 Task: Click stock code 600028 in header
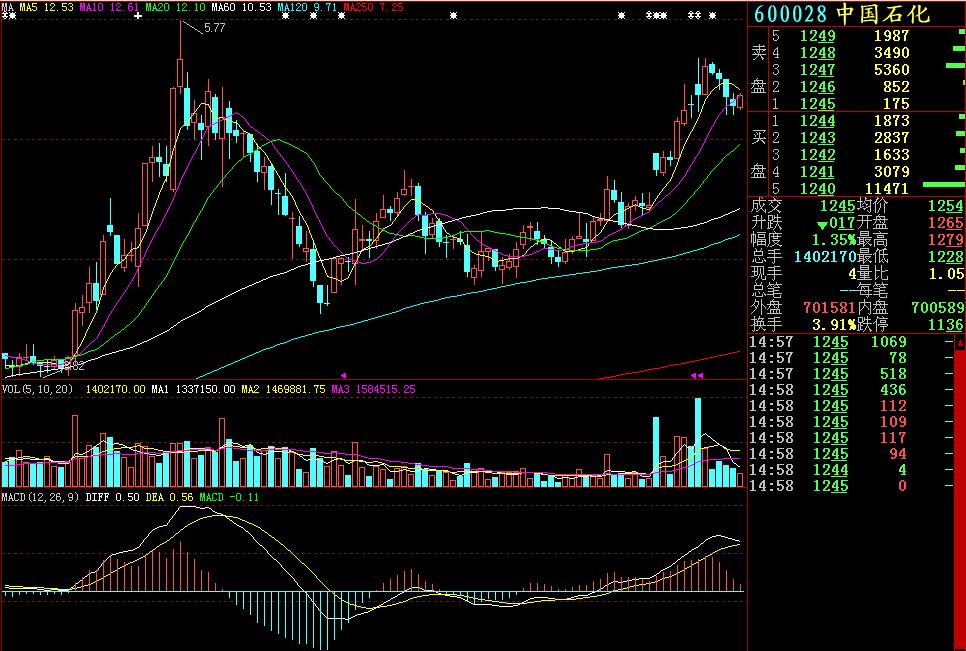coord(789,14)
